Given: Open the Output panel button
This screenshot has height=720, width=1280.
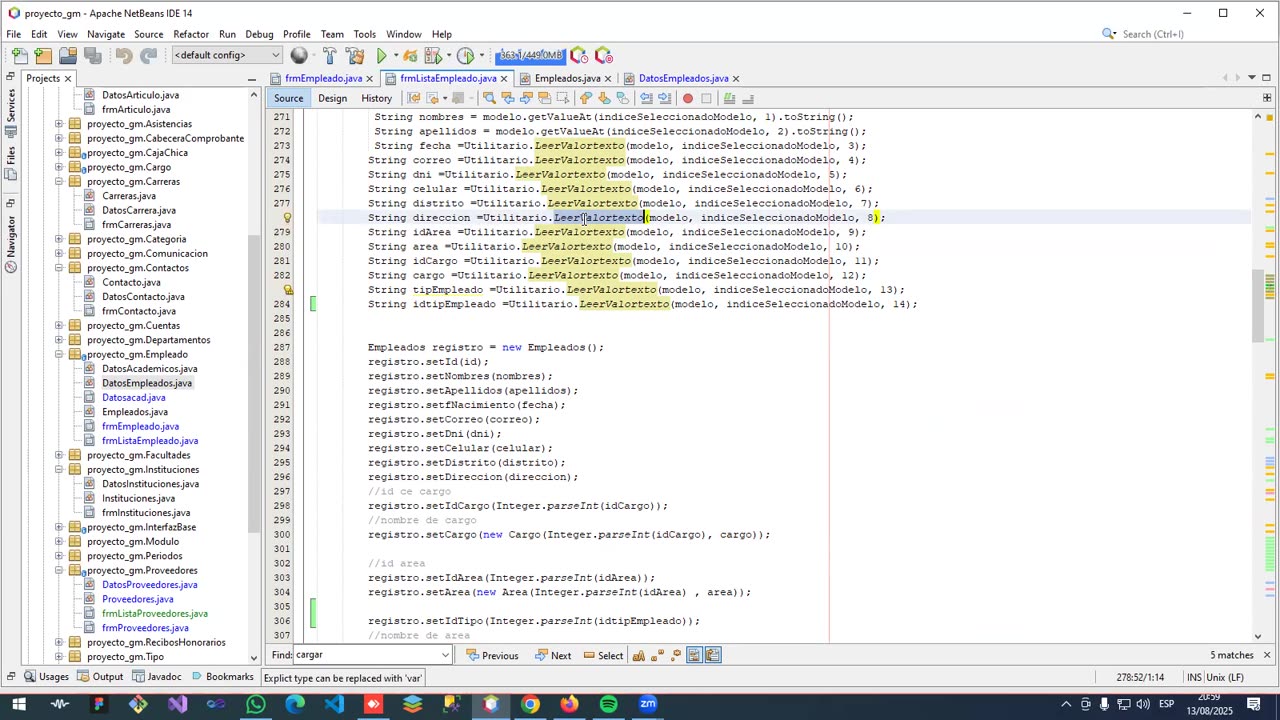Looking at the screenshot, I should coord(100,677).
